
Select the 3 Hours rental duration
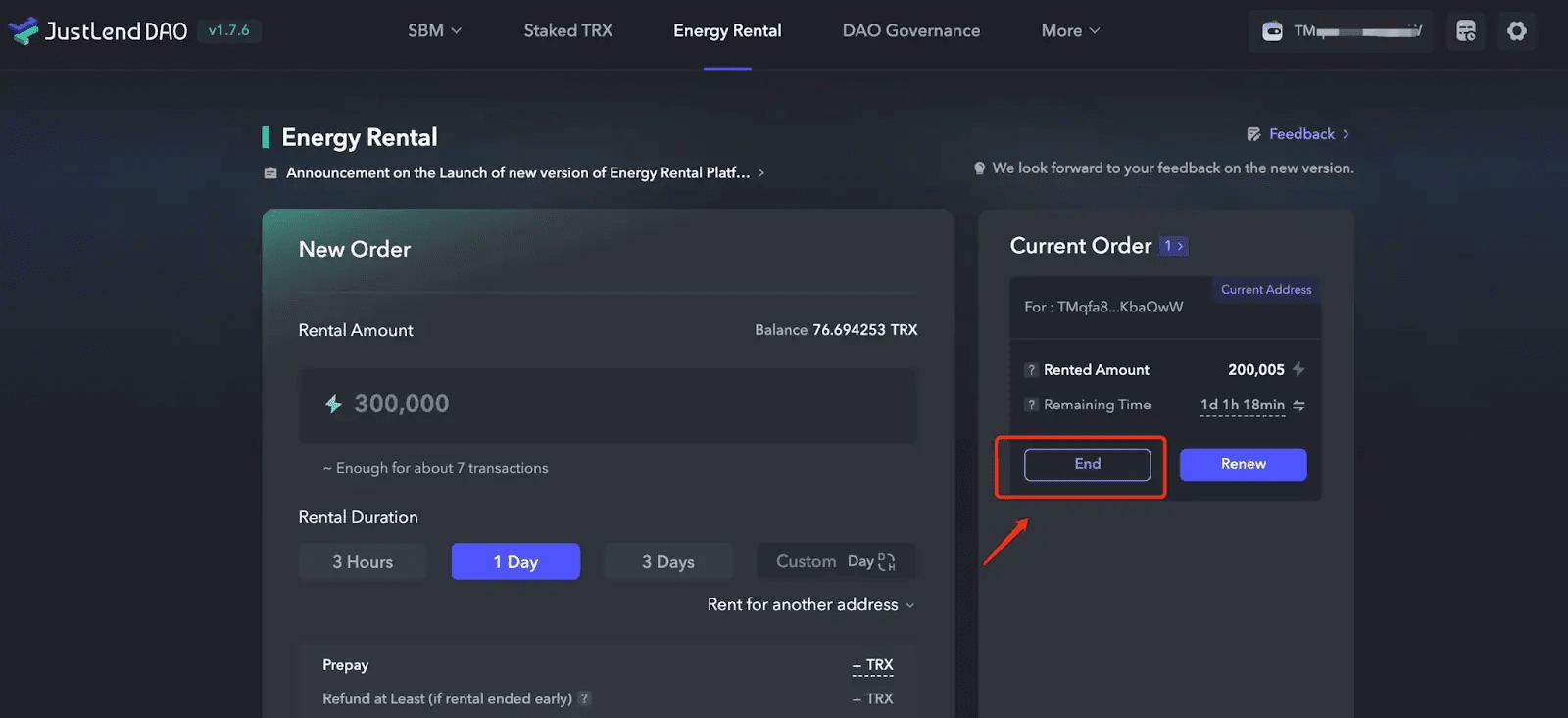coord(363,561)
